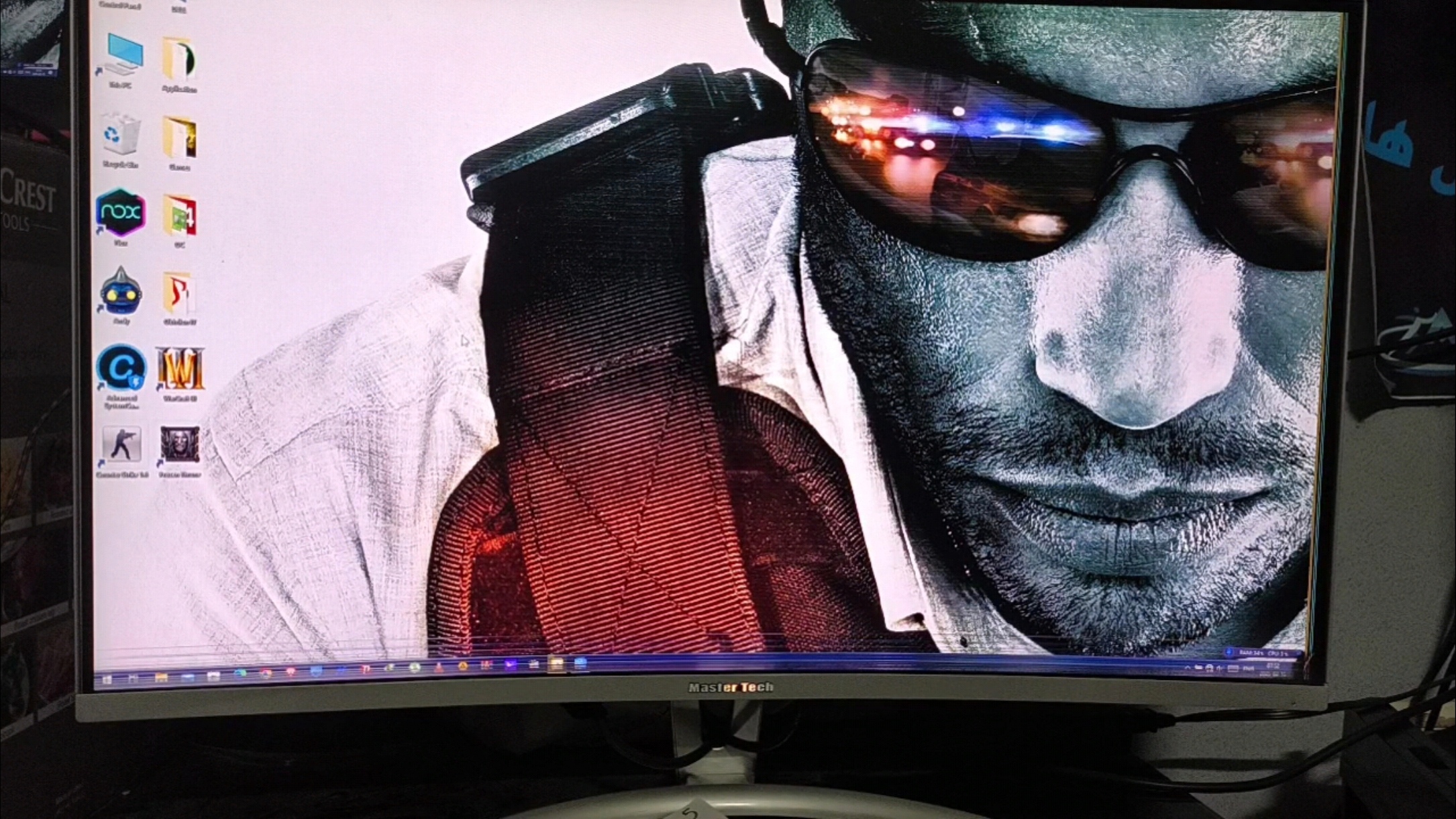Launch Advanced SystemCare from the desktop

tap(121, 376)
